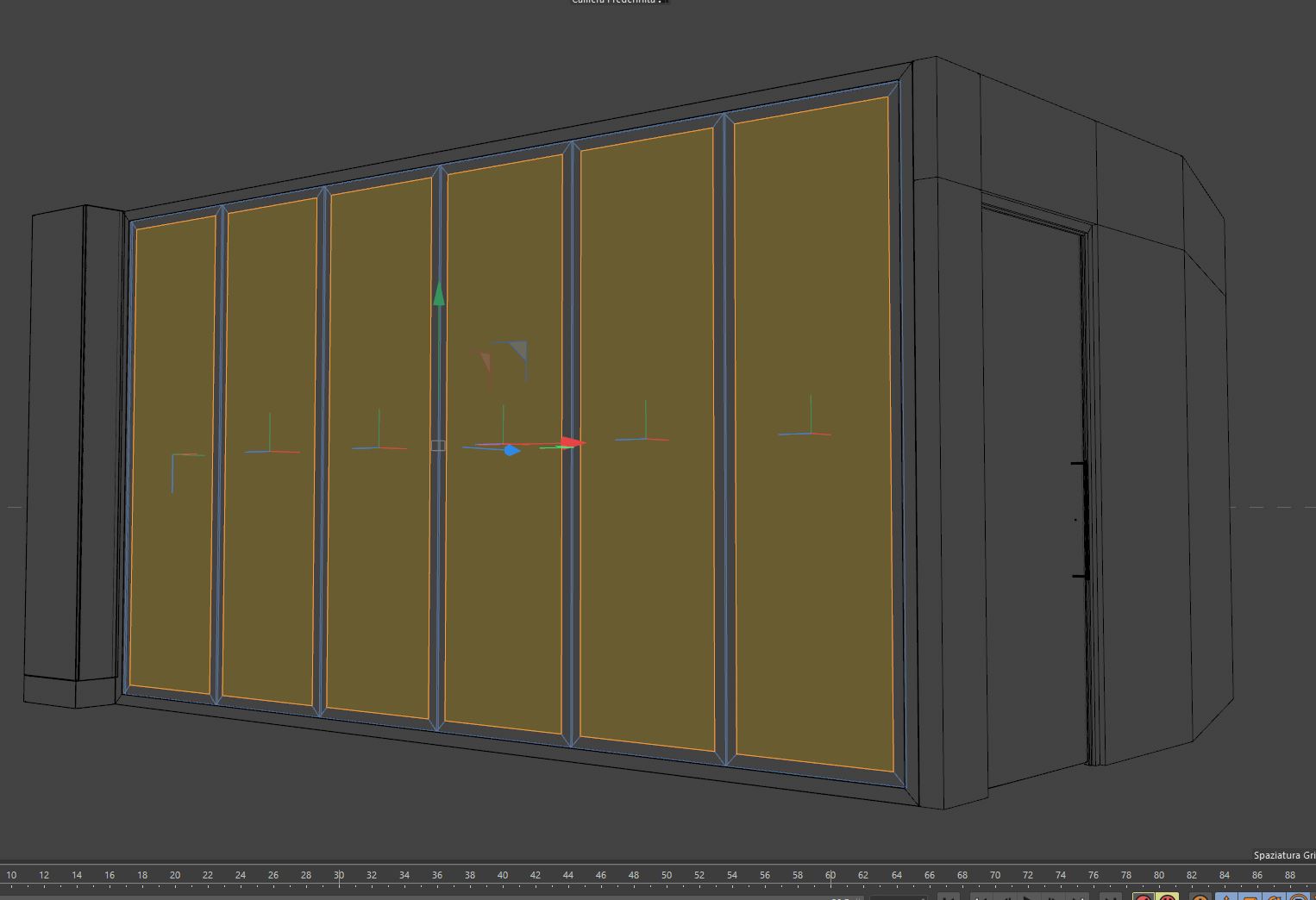This screenshot has width=1316, height=900.
Task: Click frame 46 on the timeline ruler
Action: (x=601, y=875)
